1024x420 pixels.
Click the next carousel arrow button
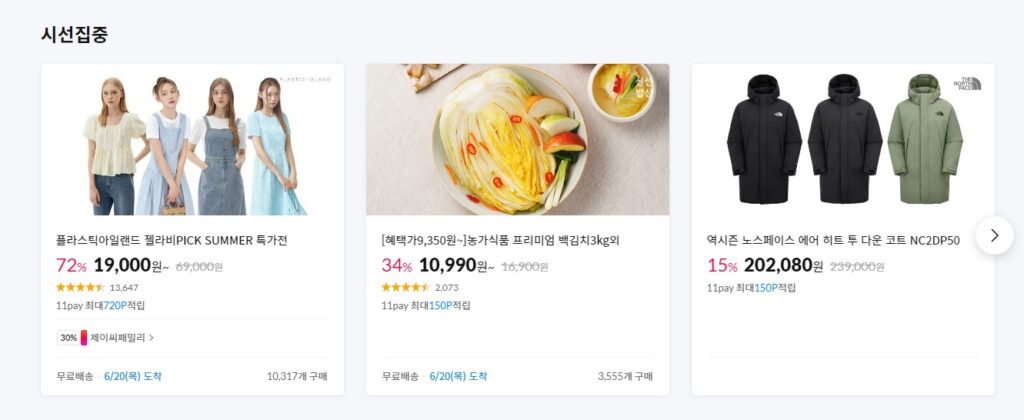coord(994,235)
